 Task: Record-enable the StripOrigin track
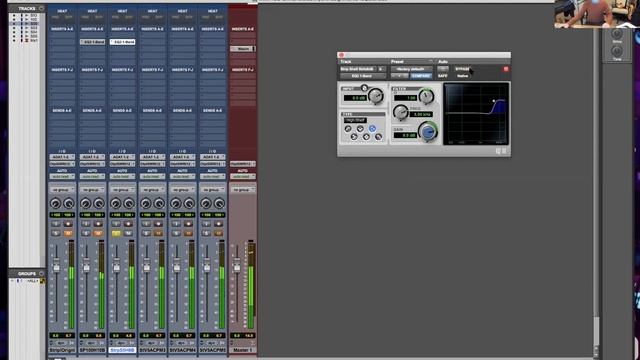pyautogui.click(x=68, y=224)
